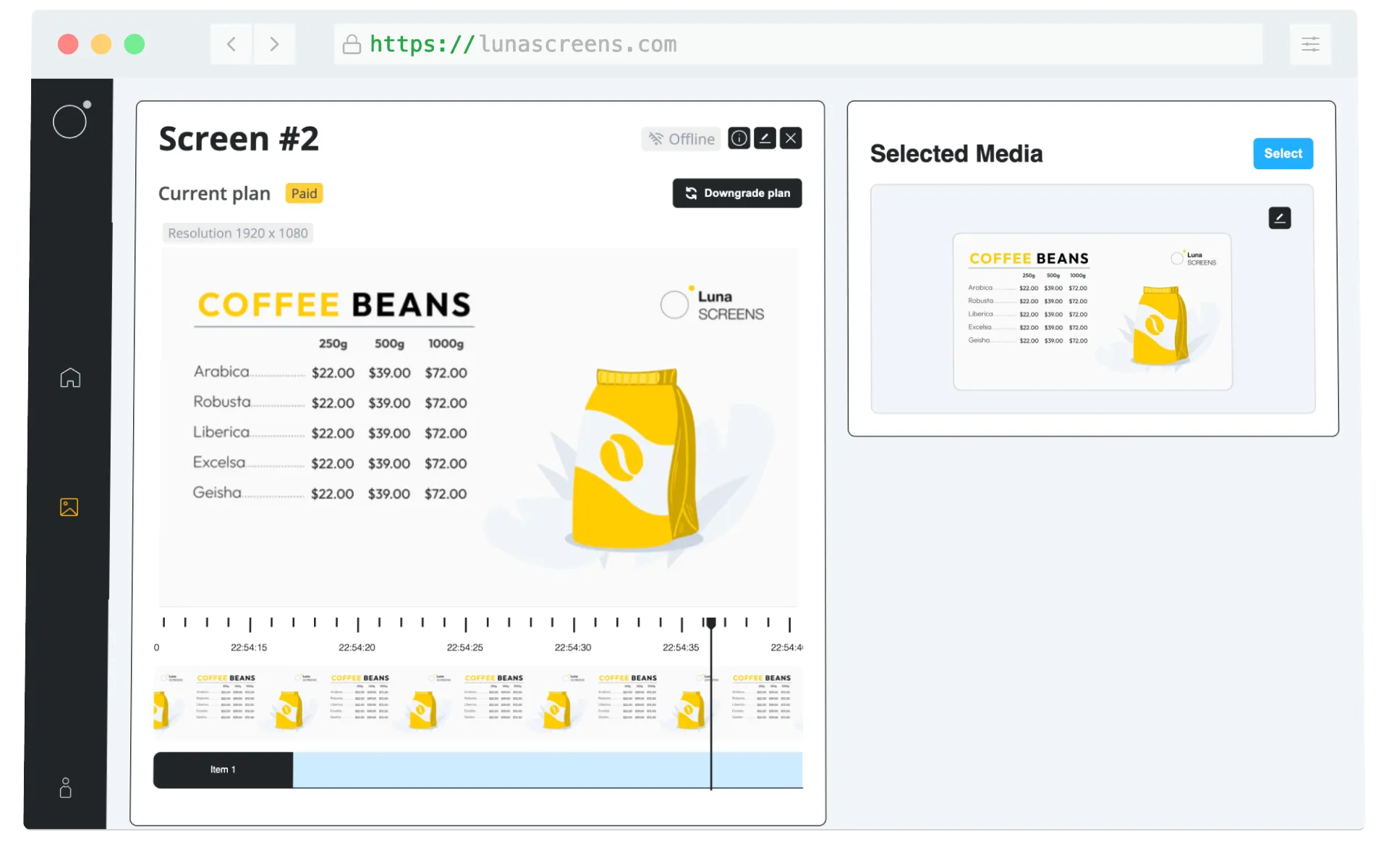Viewport: 1389px width, 868px height.
Task: Open the browser settings sliders icon
Action: point(1310,44)
